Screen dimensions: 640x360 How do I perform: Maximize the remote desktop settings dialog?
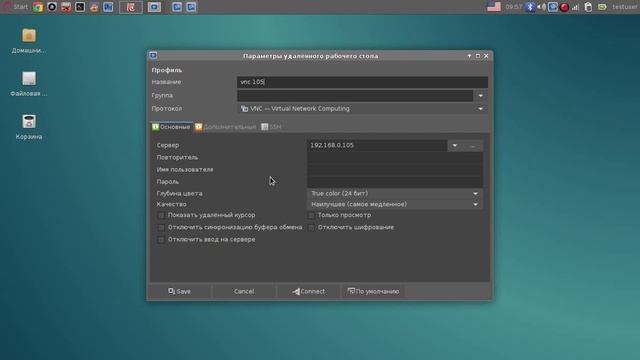pyautogui.click(x=478, y=56)
